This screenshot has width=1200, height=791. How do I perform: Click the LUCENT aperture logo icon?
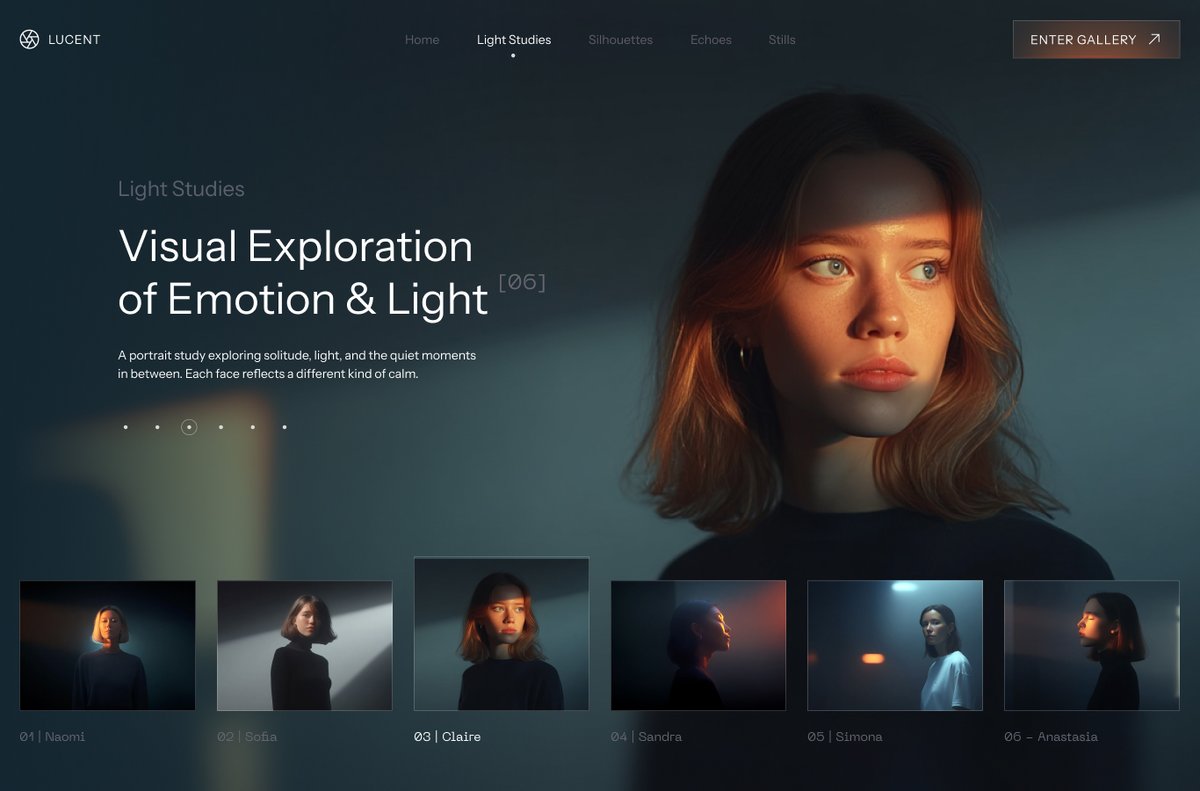click(30, 39)
